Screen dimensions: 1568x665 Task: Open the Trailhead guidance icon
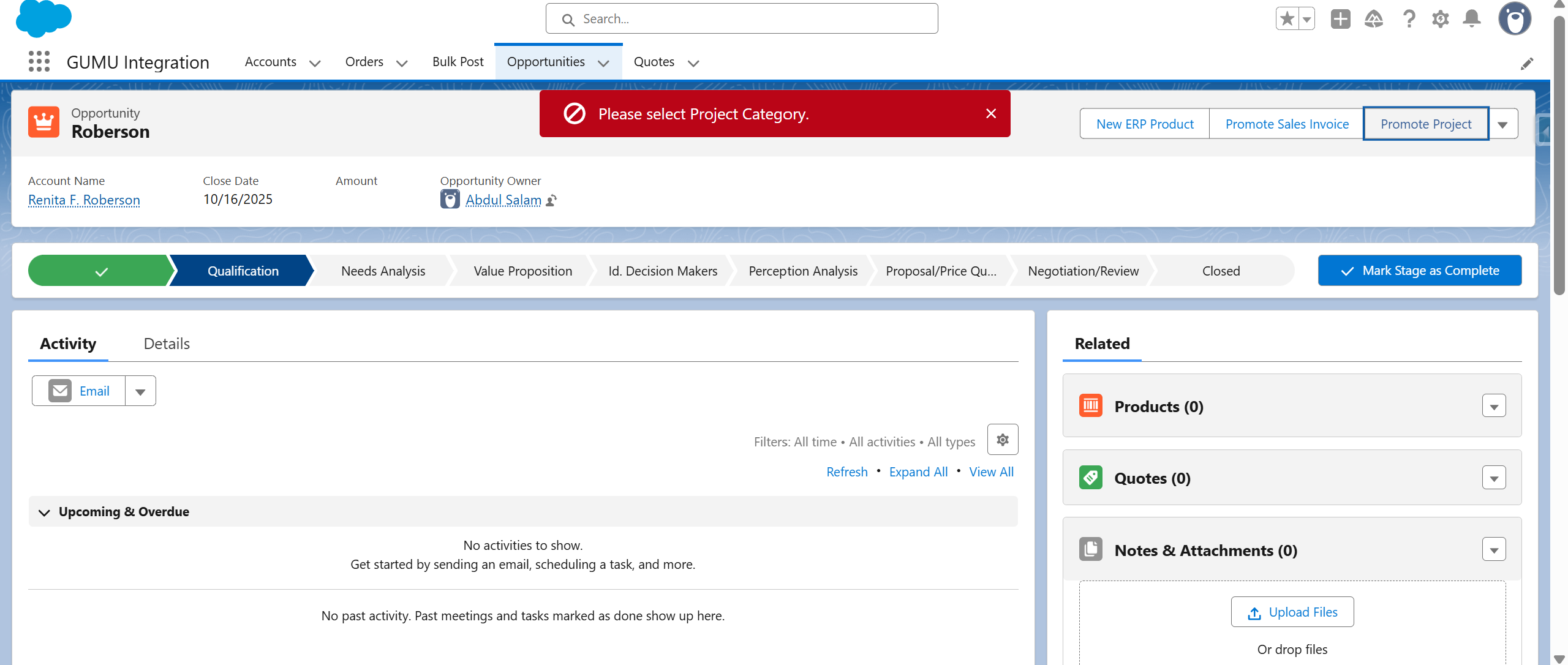[x=1374, y=19]
